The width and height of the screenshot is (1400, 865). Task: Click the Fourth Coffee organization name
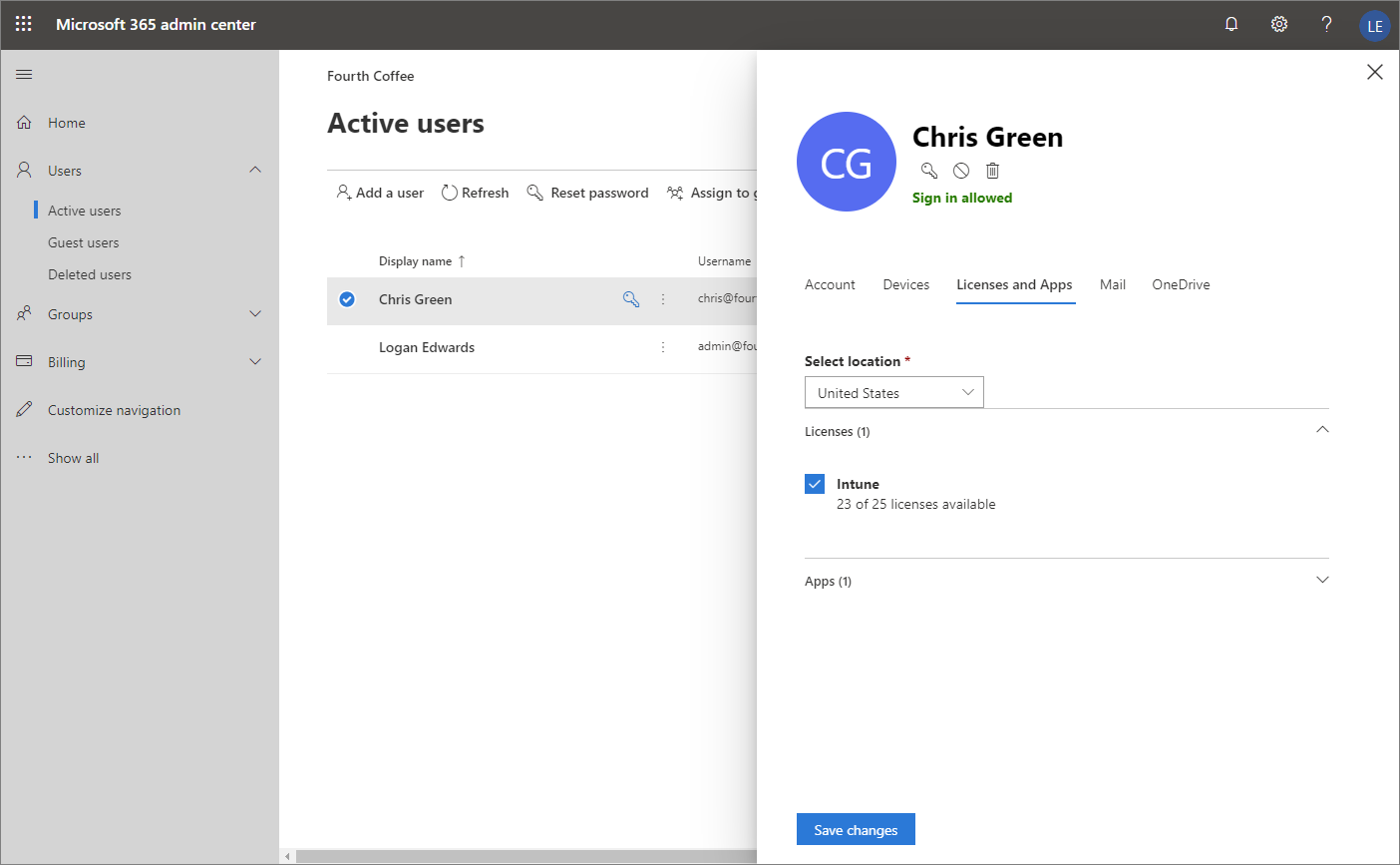[371, 76]
